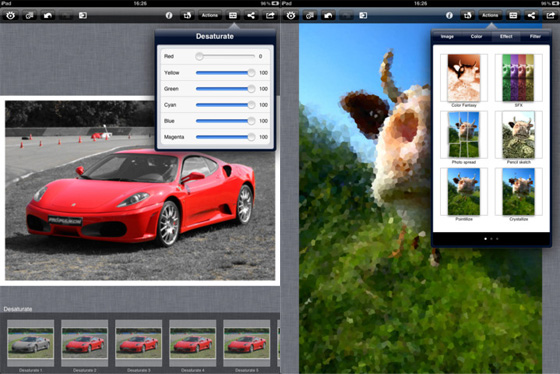Switch to the Filter tab

(x=535, y=36)
